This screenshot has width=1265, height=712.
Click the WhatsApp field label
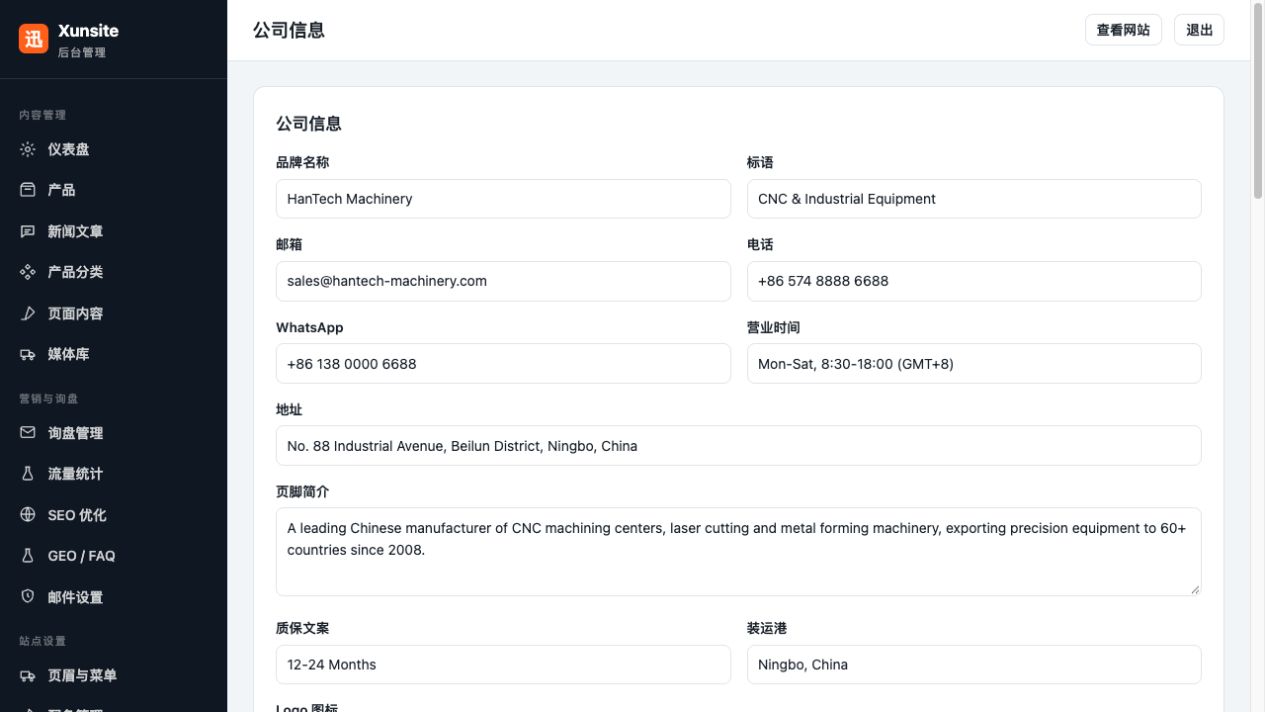coord(310,328)
